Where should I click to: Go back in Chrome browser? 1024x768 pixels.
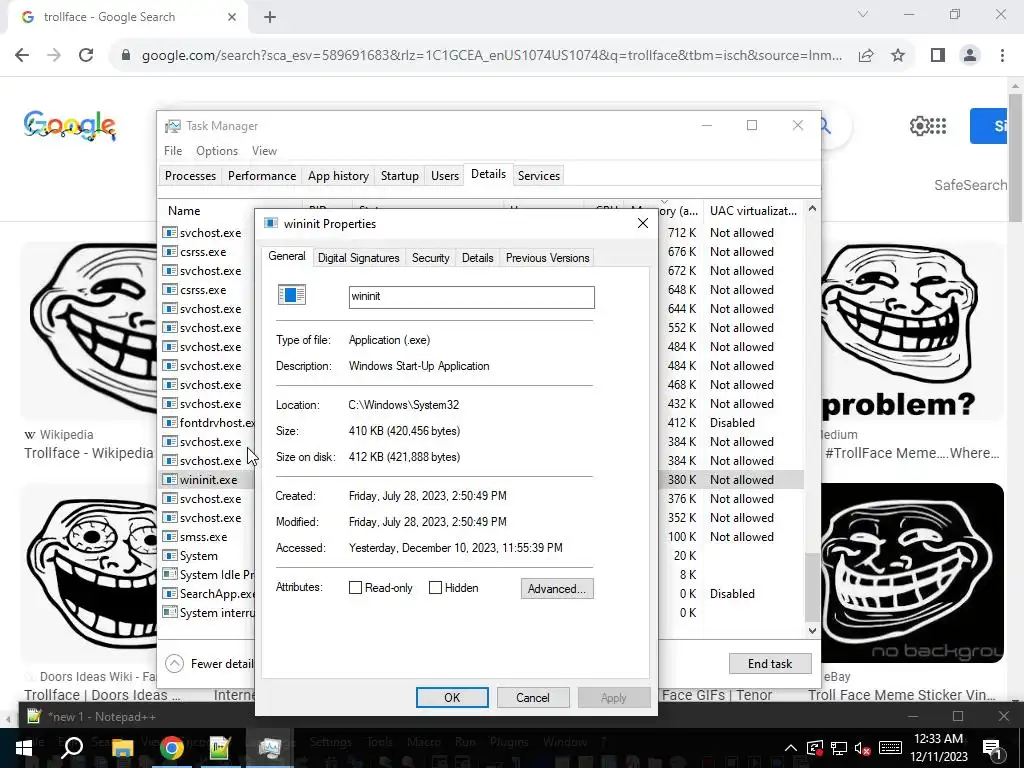[22, 55]
